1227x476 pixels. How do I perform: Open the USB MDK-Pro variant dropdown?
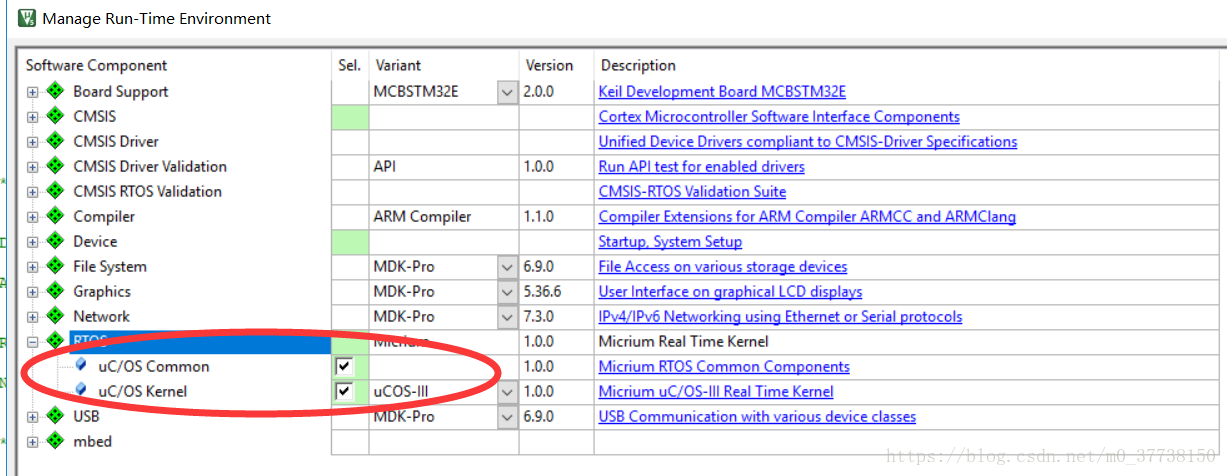507,417
